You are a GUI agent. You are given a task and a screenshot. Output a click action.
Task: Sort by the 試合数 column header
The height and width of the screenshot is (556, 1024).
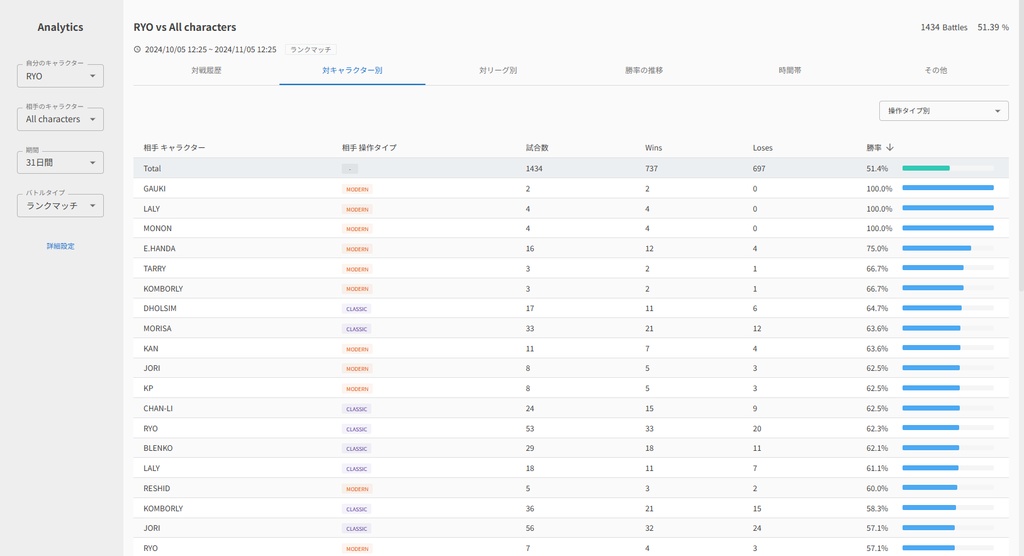click(537, 148)
